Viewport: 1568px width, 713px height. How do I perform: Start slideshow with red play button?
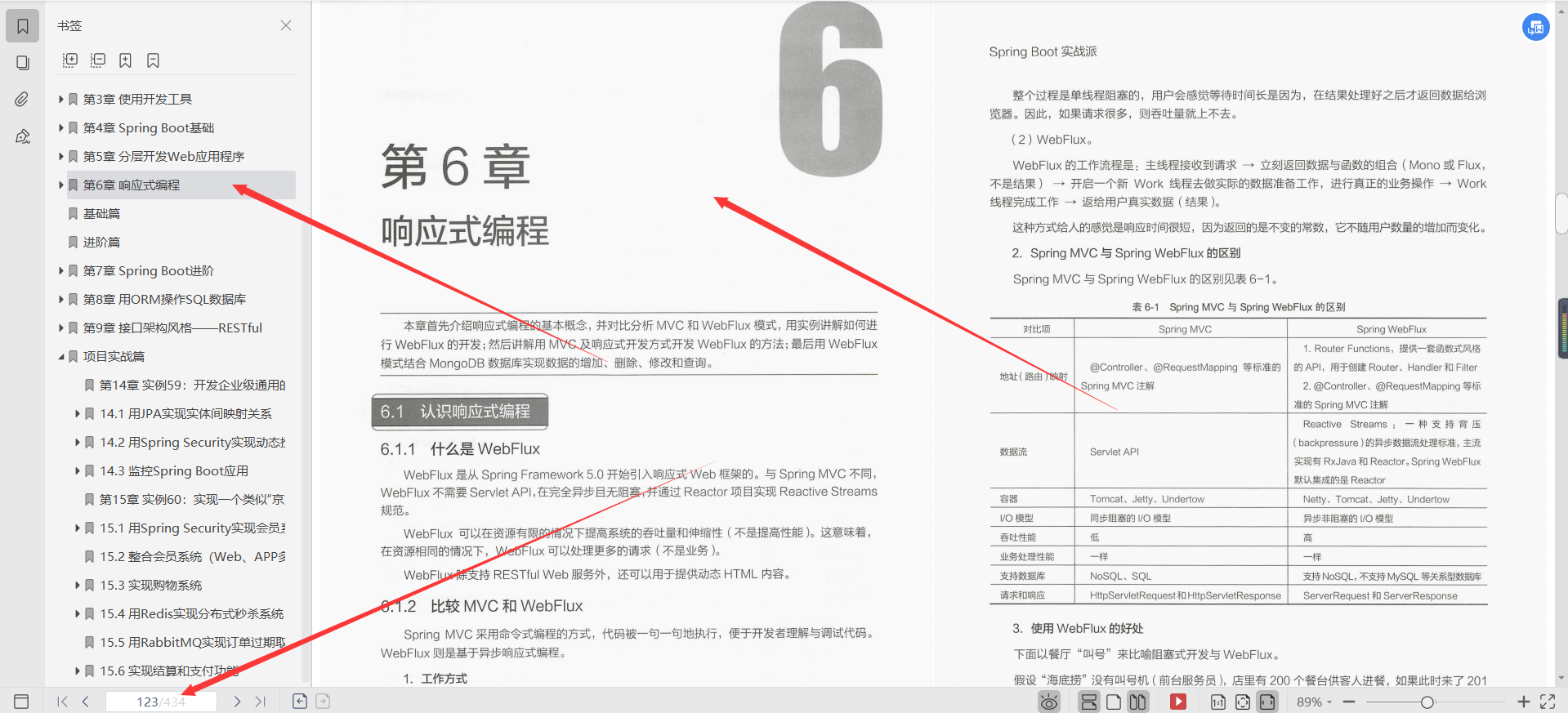(x=1177, y=702)
